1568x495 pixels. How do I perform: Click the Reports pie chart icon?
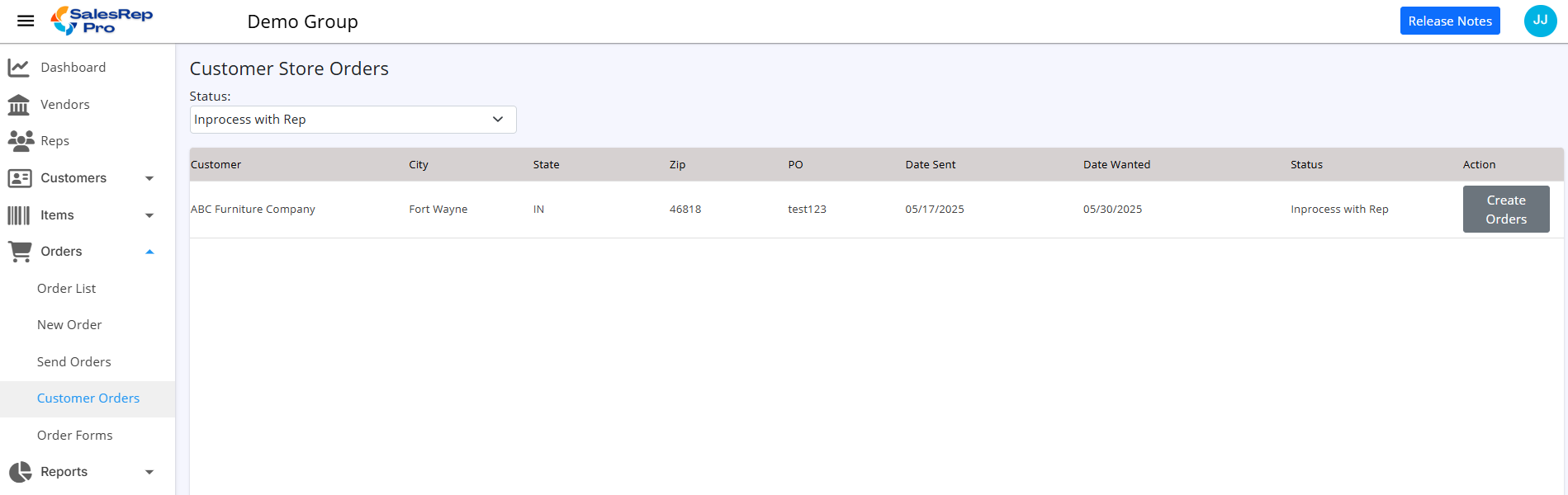pos(20,472)
